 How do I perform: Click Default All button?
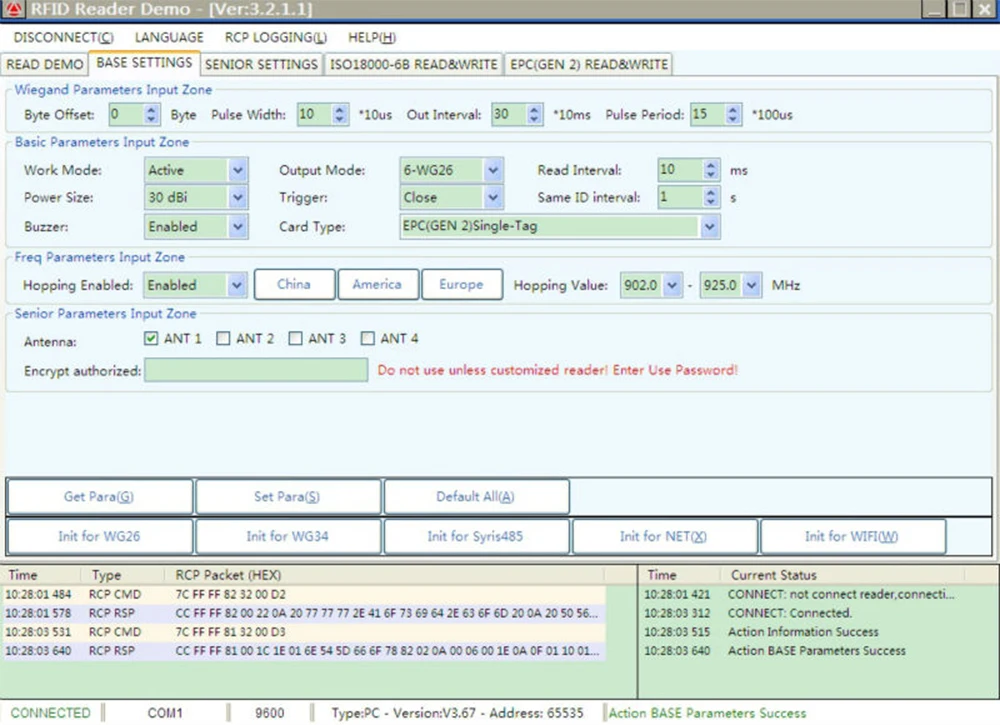476,497
